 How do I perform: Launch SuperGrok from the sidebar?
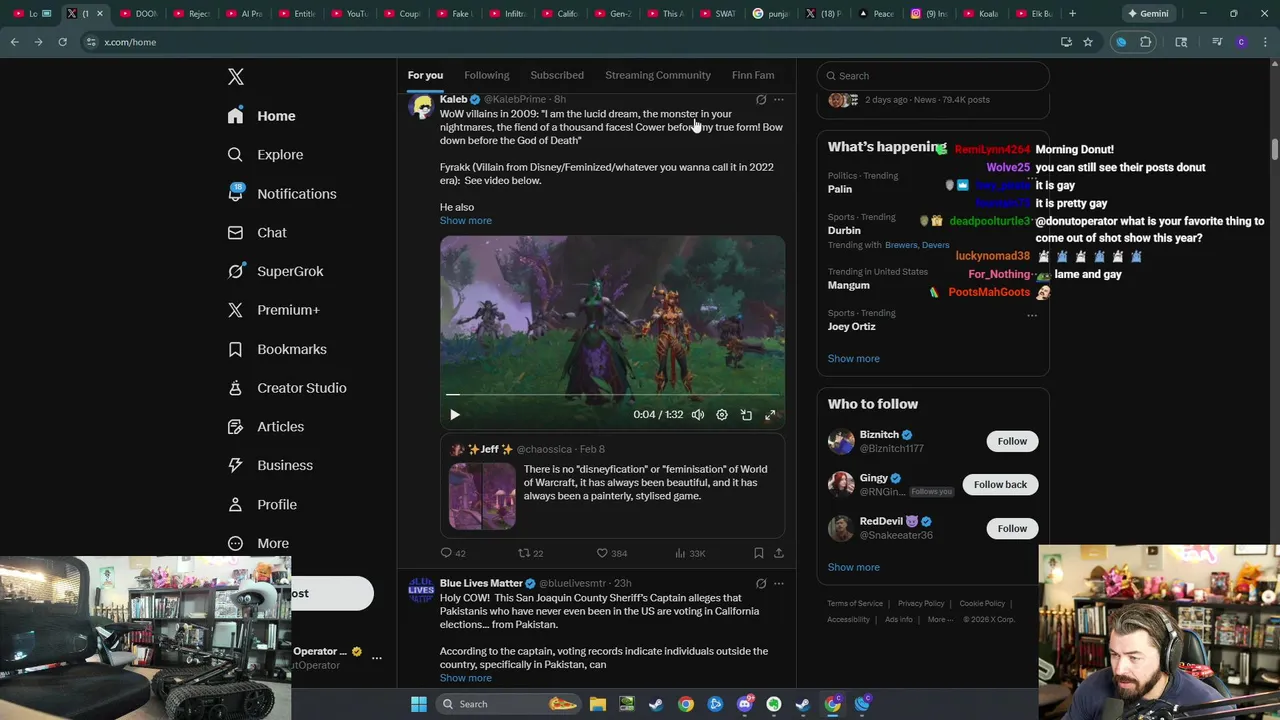(275, 271)
